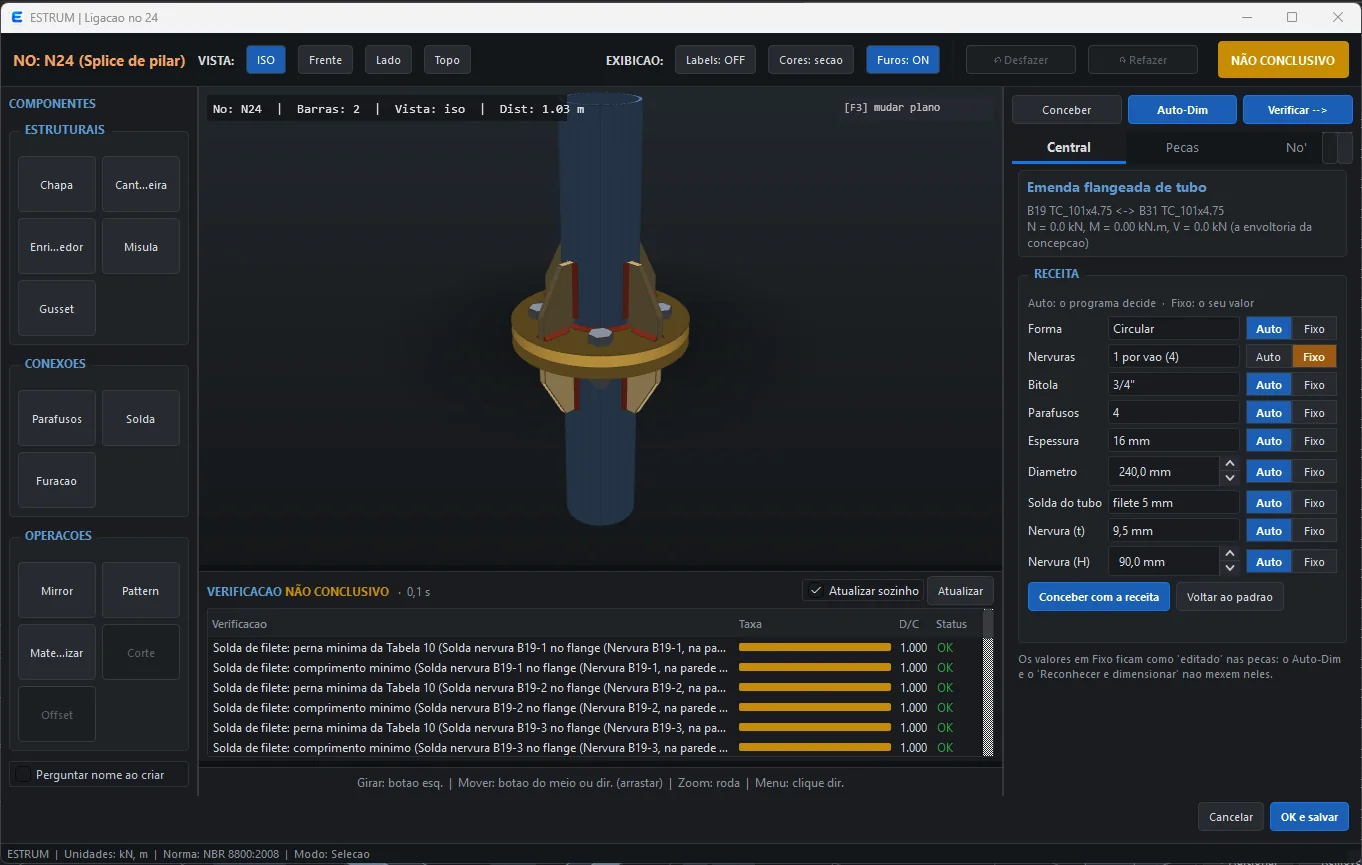
Task: Pick the Solda connection tool
Action: (x=141, y=419)
